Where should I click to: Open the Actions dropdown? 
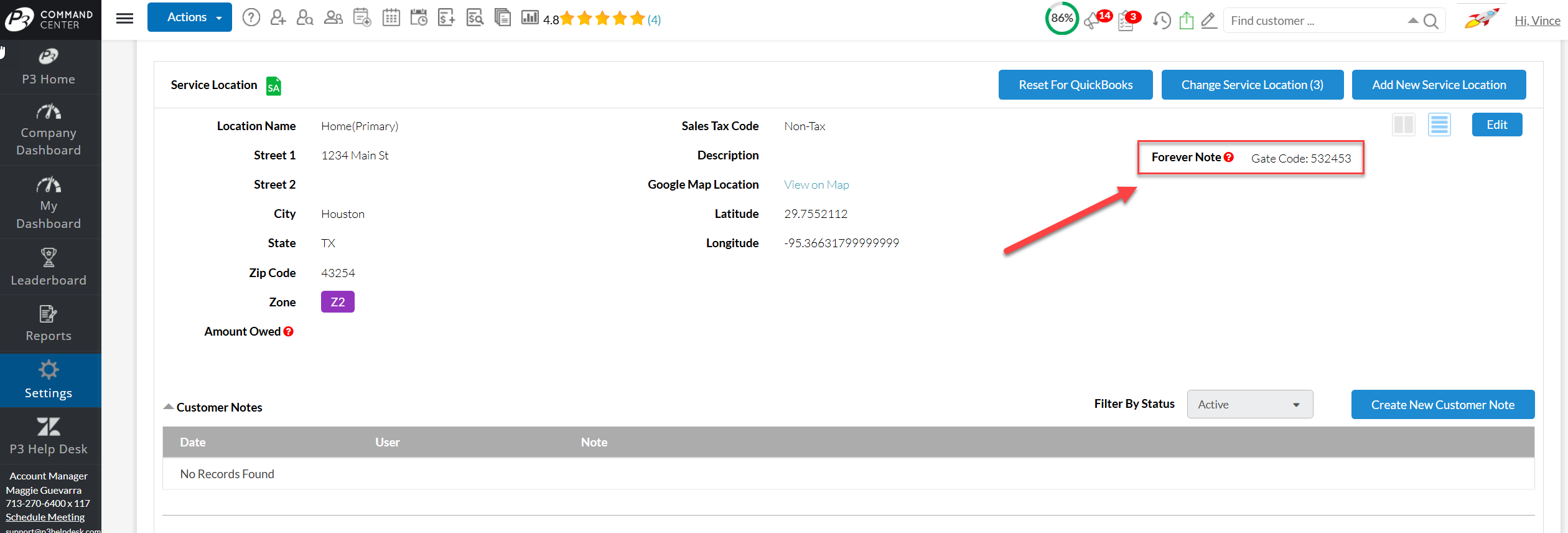tap(190, 17)
